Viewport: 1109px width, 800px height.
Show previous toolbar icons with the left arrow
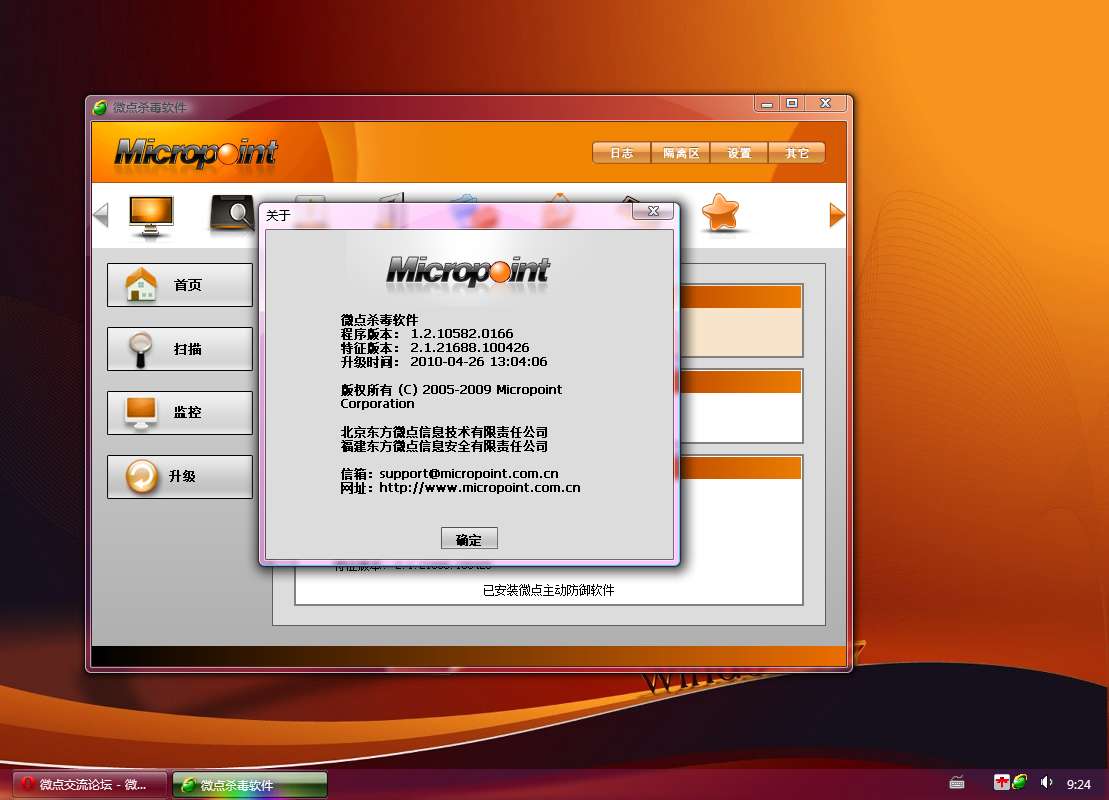[101, 215]
